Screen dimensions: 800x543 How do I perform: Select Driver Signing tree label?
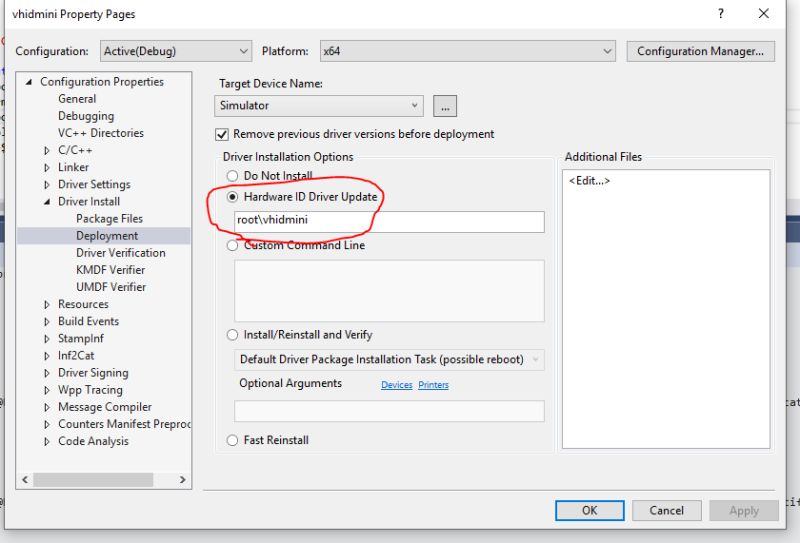click(x=93, y=373)
